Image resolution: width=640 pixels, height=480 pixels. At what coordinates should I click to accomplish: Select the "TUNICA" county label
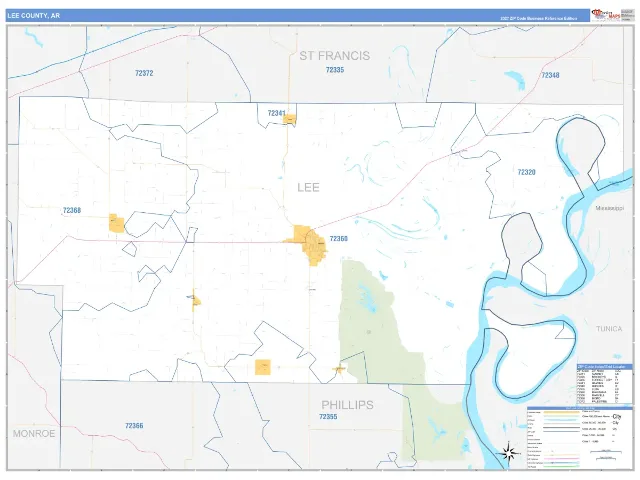pos(609,329)
